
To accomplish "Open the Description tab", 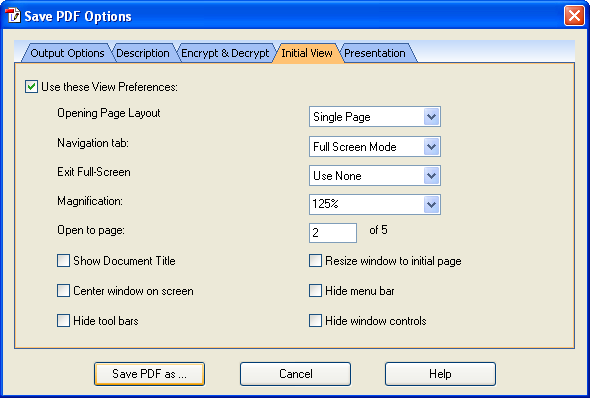I will click(143, 53).
